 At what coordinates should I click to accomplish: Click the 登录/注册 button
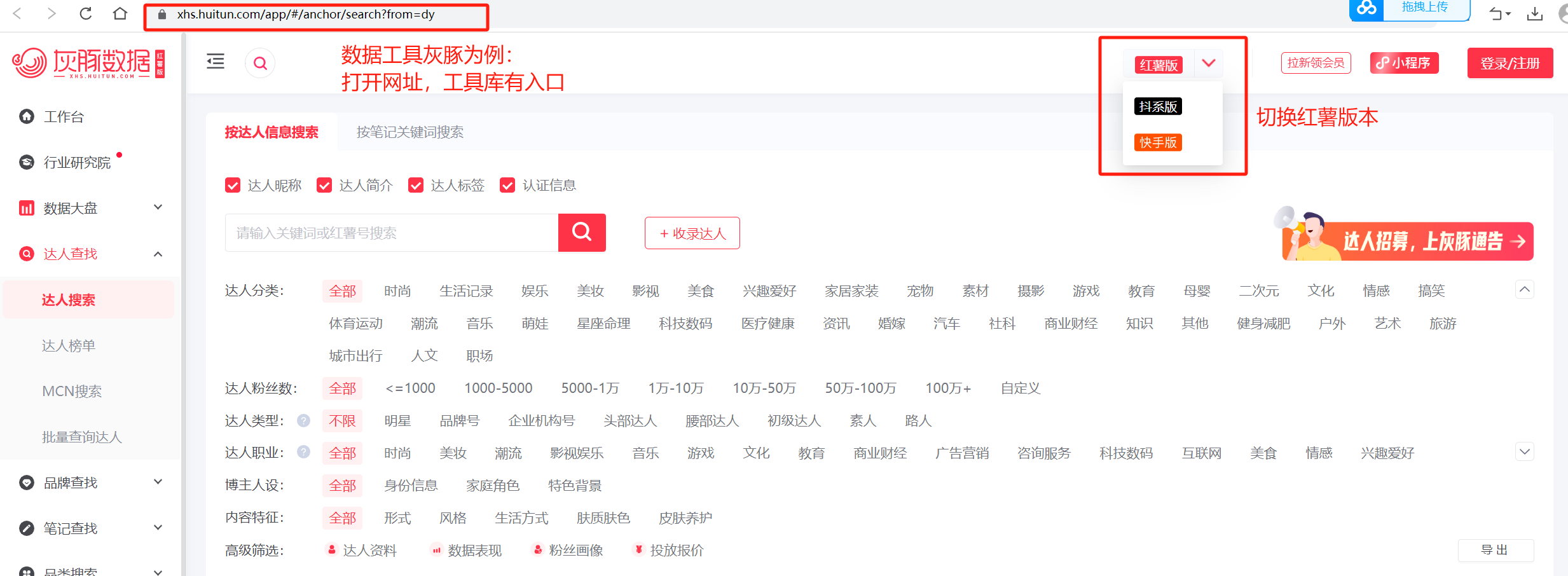[1510, 63]
